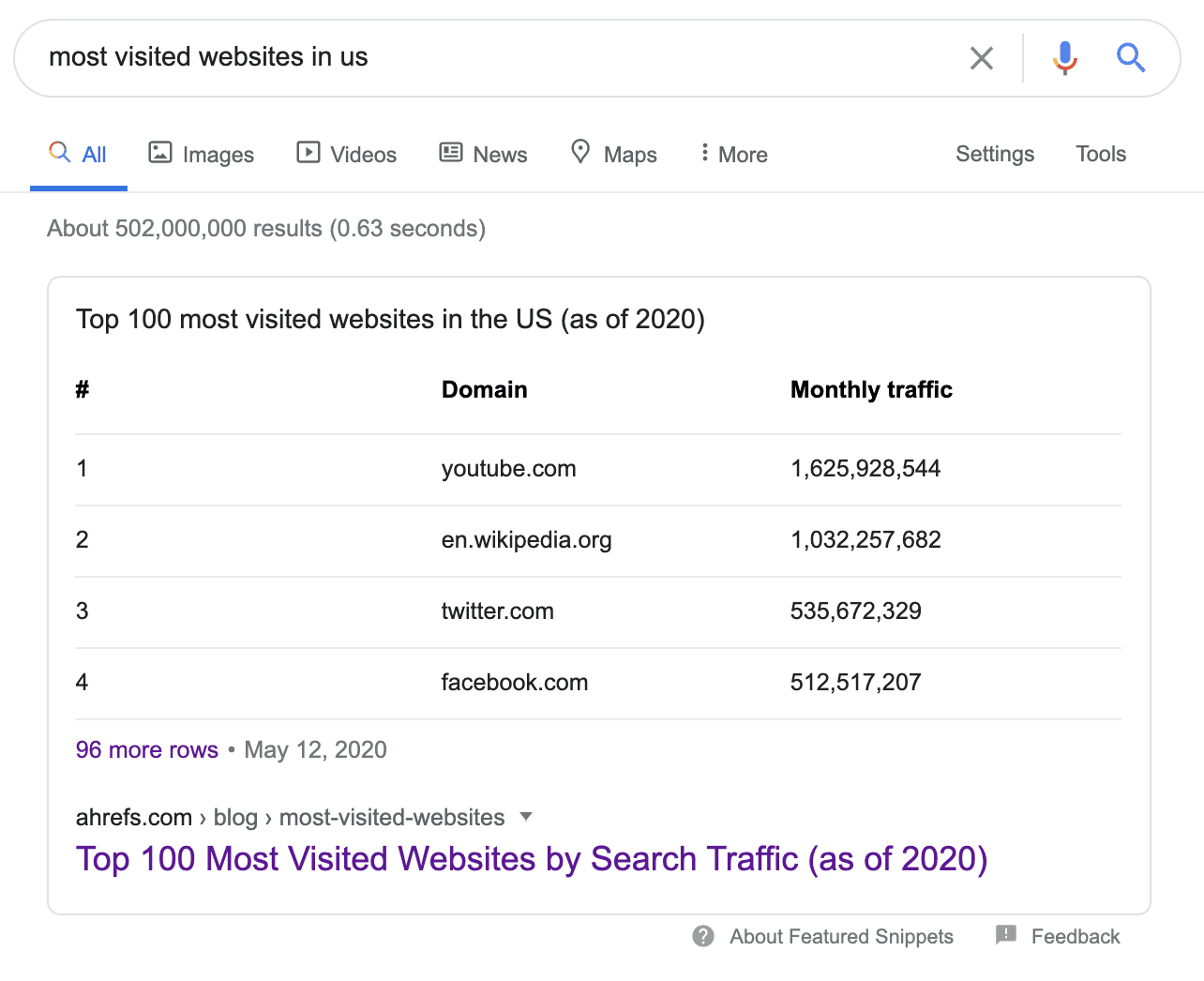The image size is (1204, 981).
Task: Click the Feedback link
Action: (x=1076, y=936)
